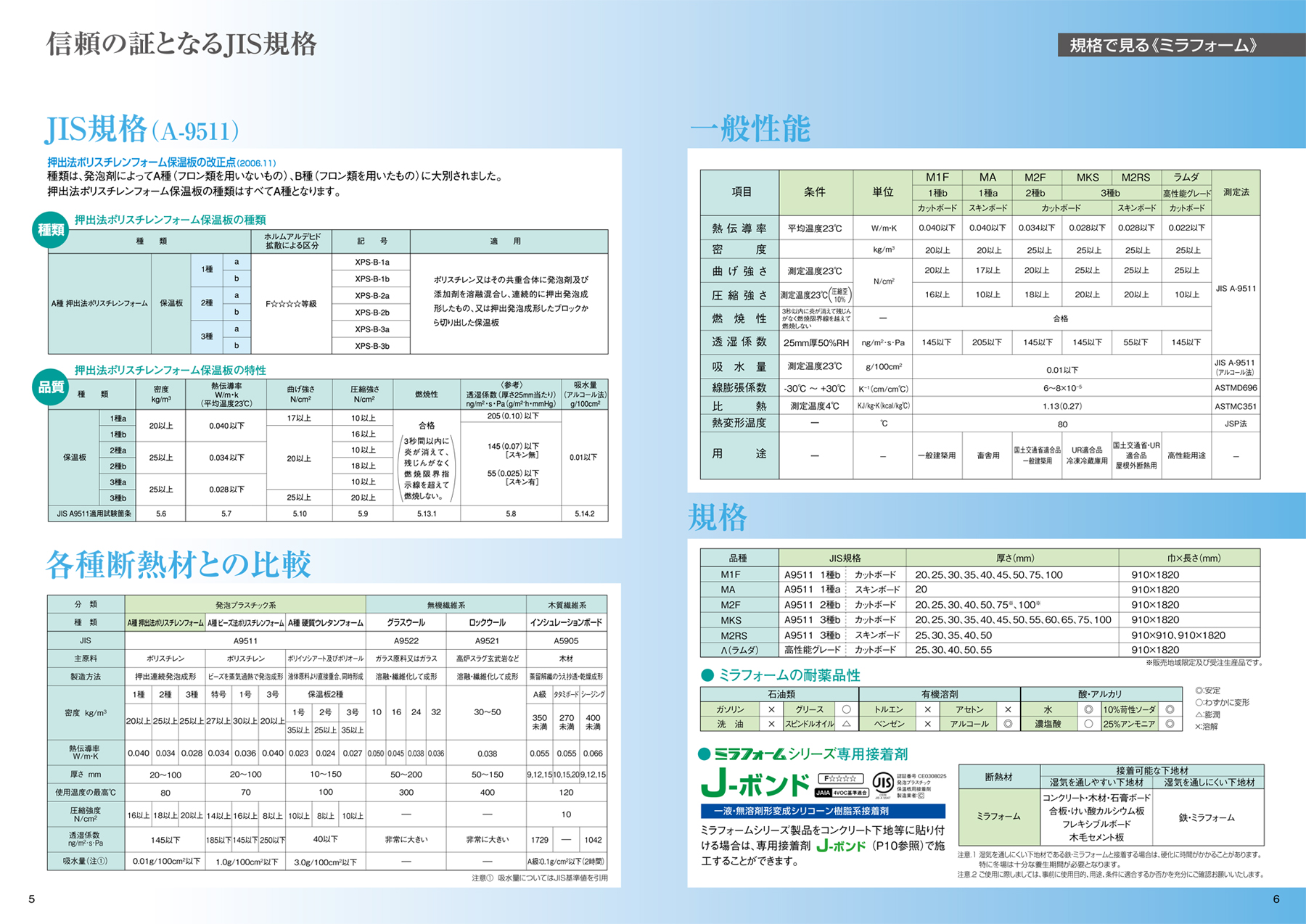1306x924 pixels.
Task: Click the F☆☆☆☆ badge beside J-ボンド logo
Action: coord(841,778)
